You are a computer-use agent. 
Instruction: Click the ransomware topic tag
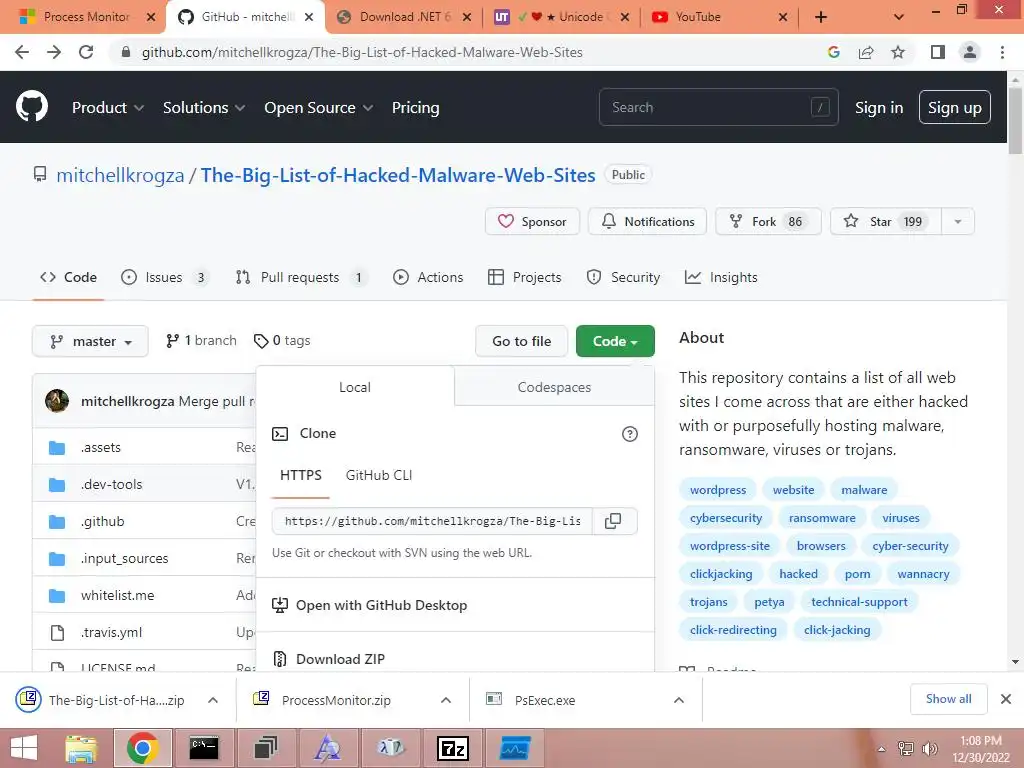coord(822,518)
